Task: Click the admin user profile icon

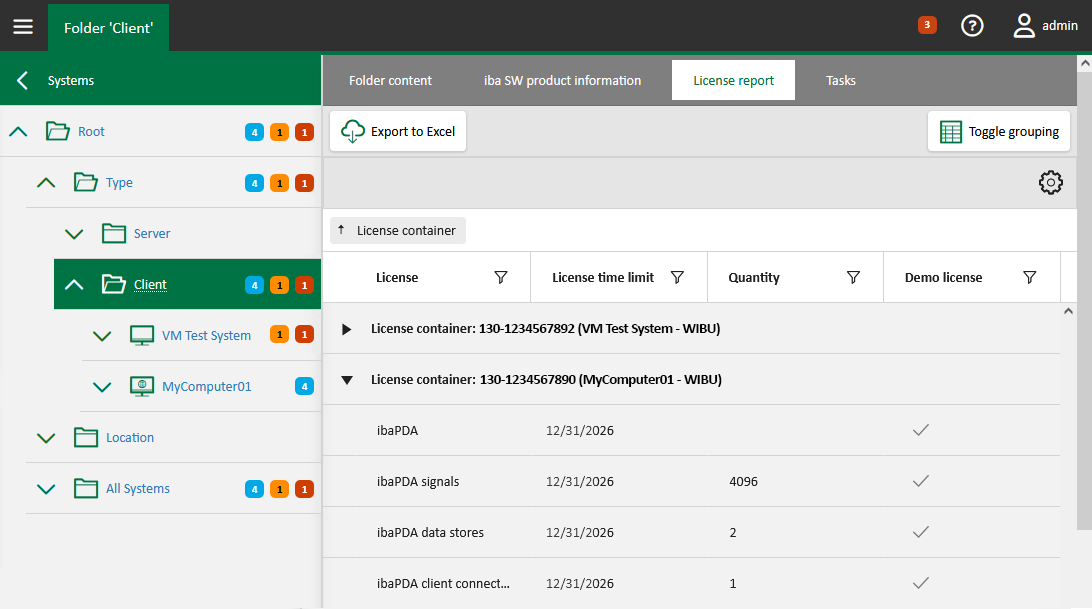Action: point(1024,26)
